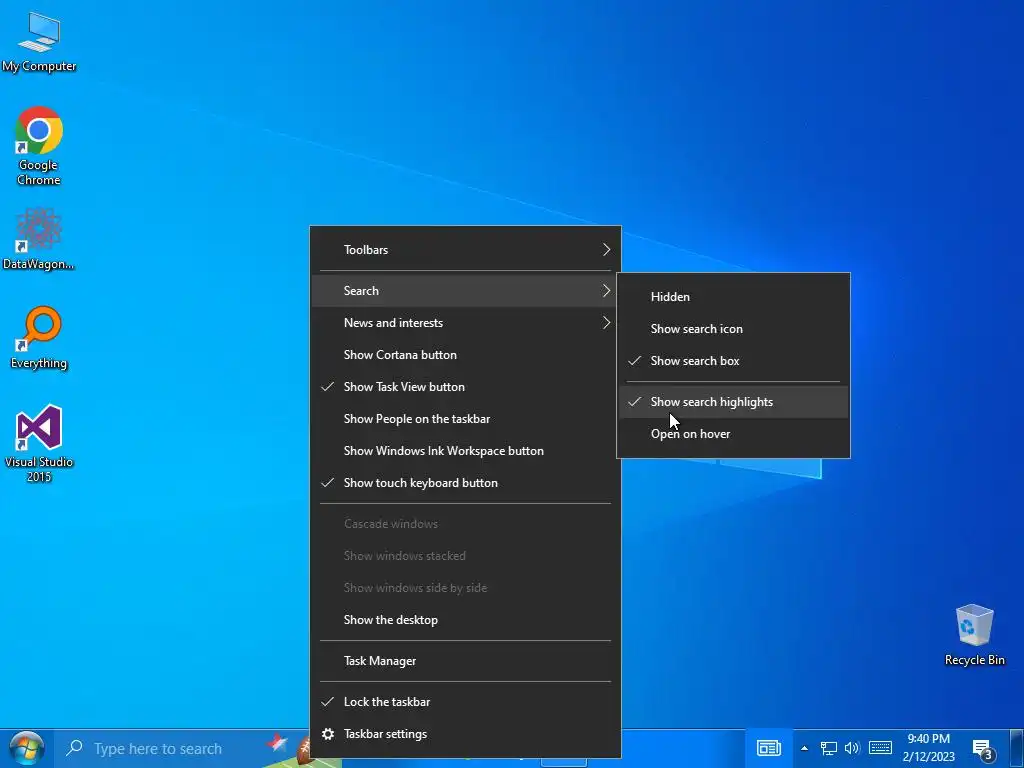Screen dimensions: 1024x768
Task: Select the Everything search desktop shortcut
Action: [39, 338]
